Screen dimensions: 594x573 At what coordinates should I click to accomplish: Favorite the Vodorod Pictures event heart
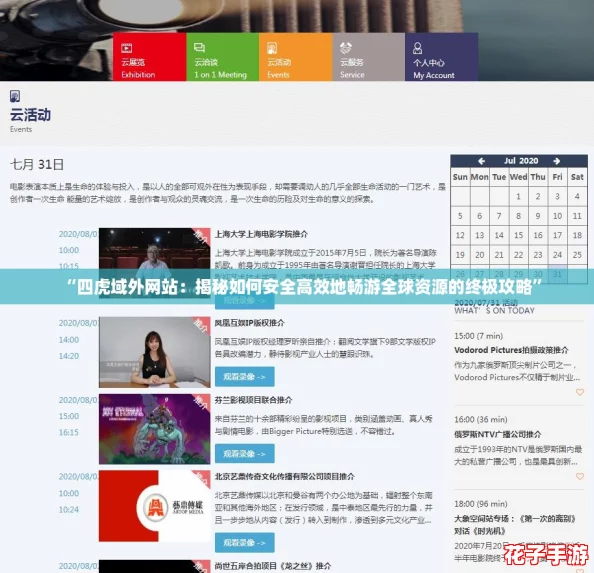point(580,392)
